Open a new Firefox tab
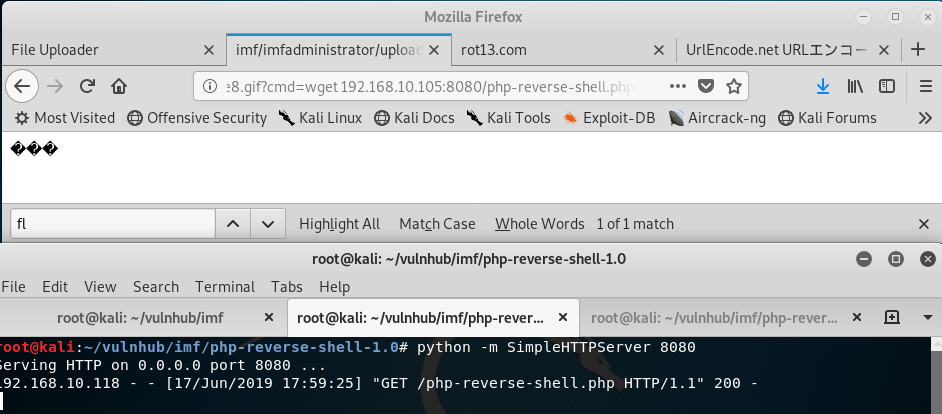Image resolution: width=942 pixels, height=414 pixels. 918,49
